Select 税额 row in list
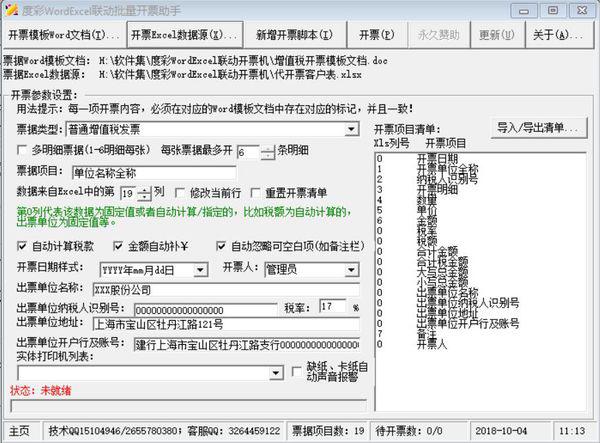The image size is (600, 443). pyautogui.click(x=480, y=241)
